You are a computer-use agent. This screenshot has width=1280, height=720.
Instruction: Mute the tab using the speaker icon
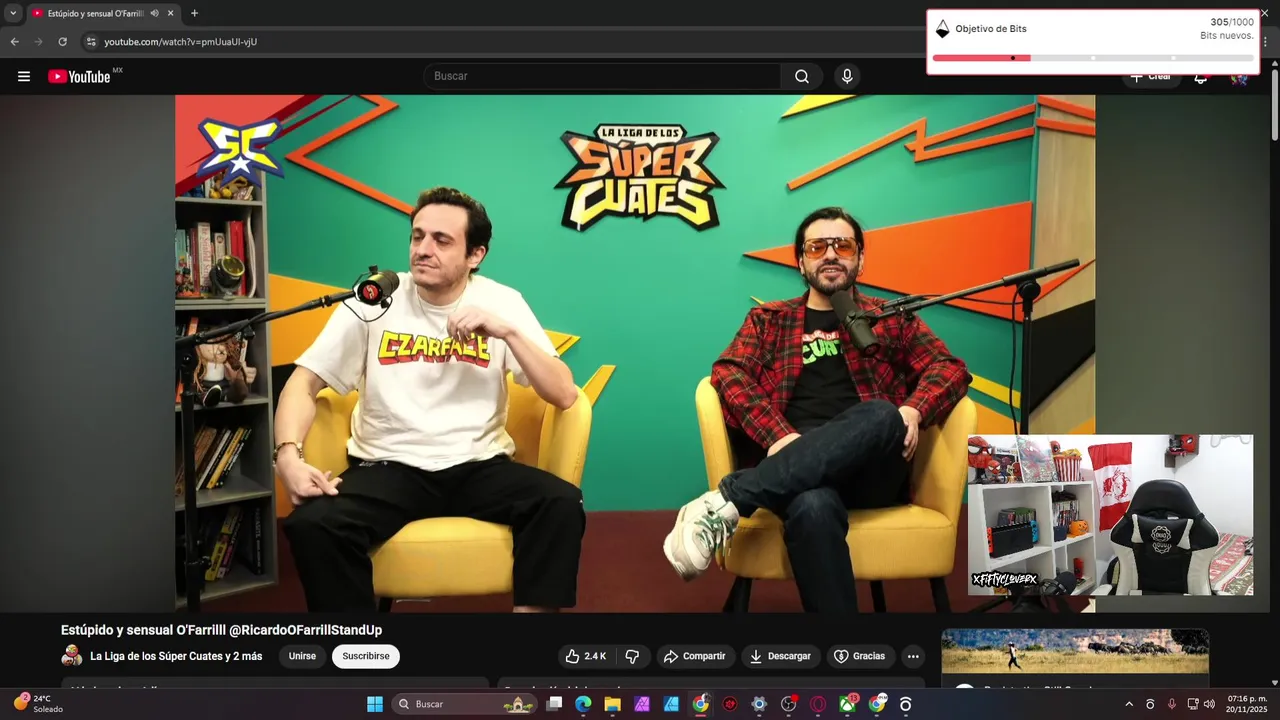(x=155, y=13)
